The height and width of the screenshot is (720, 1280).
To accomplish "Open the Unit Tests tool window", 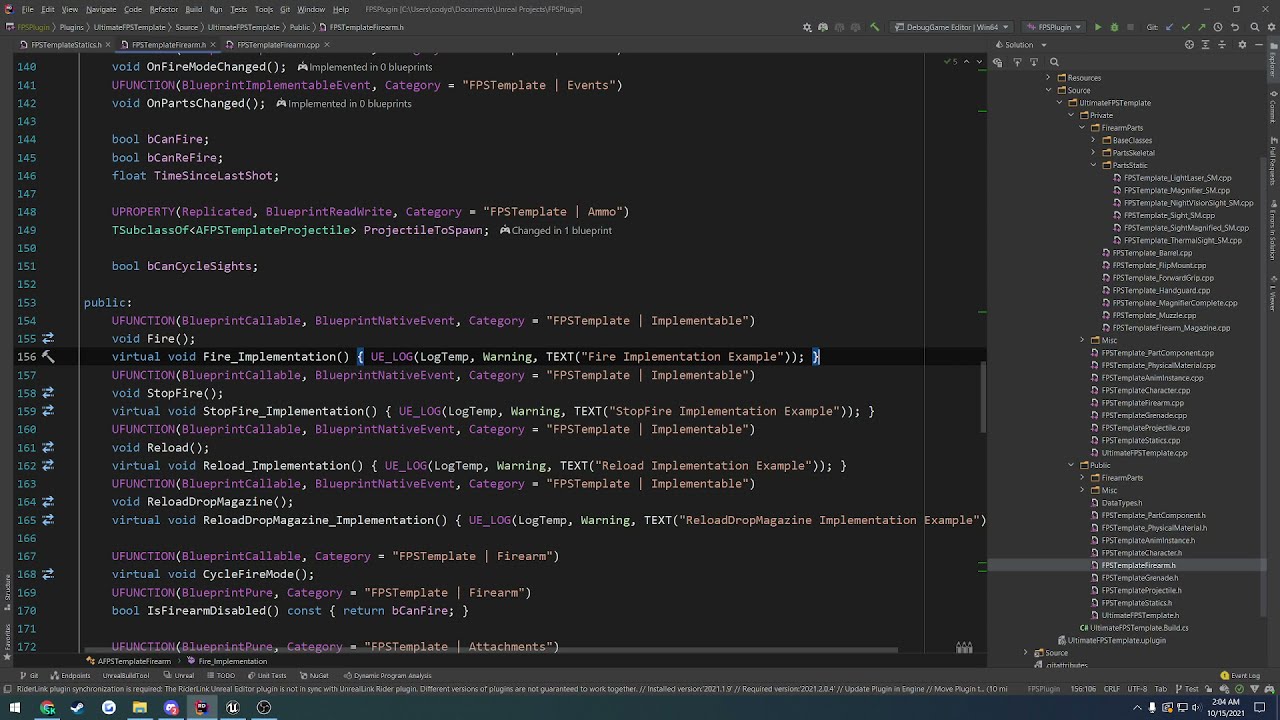I will pos(269,675).
